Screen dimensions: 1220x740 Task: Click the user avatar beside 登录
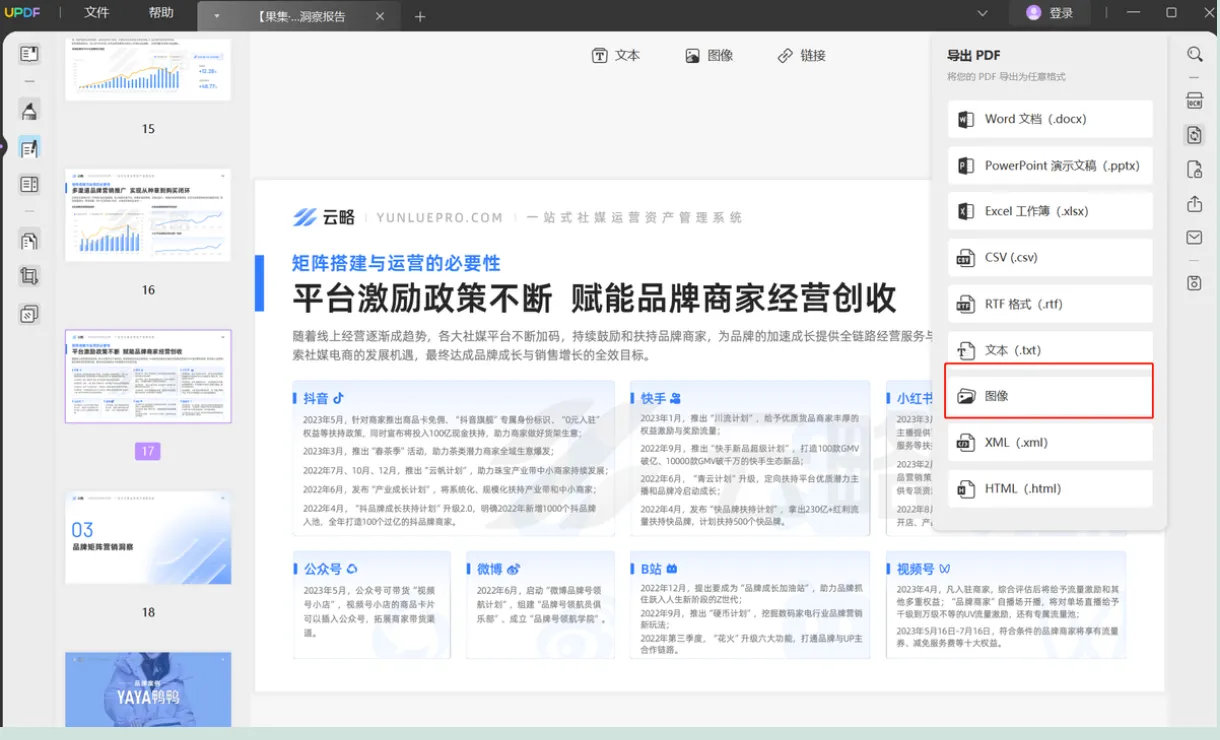tap(1034, 13)
